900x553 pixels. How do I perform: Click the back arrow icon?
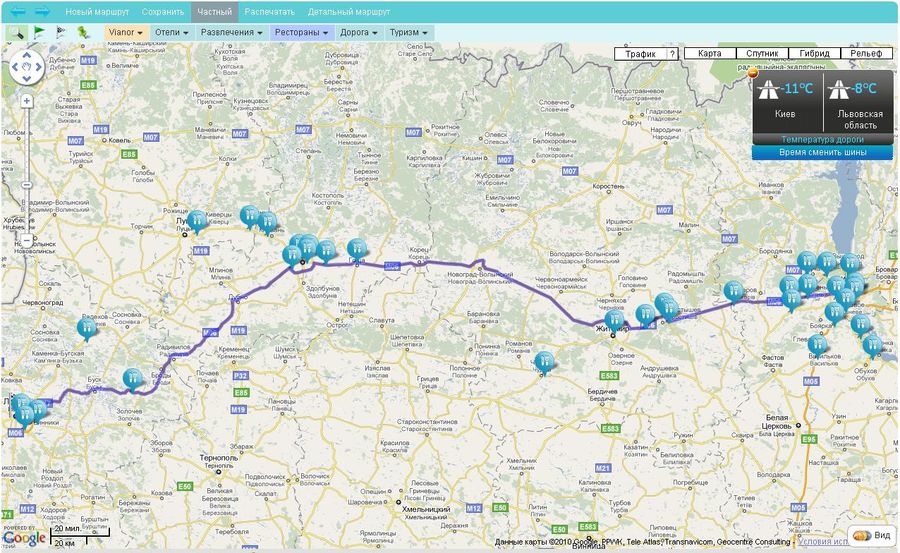coord(18,12)
